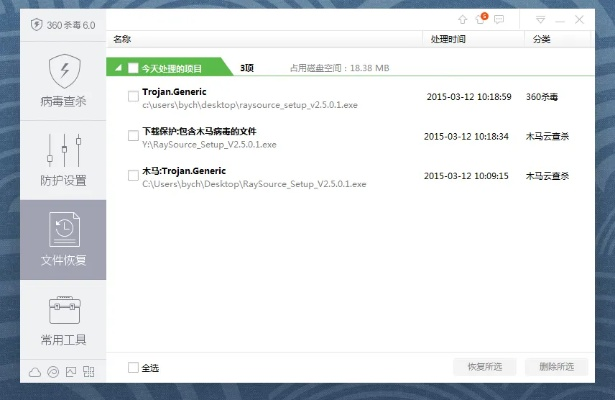Viewport: 615px width, 400px height.
Task: Click the timestamp 2015-03-12 10:09:15
Action: [x=466, y=176]
